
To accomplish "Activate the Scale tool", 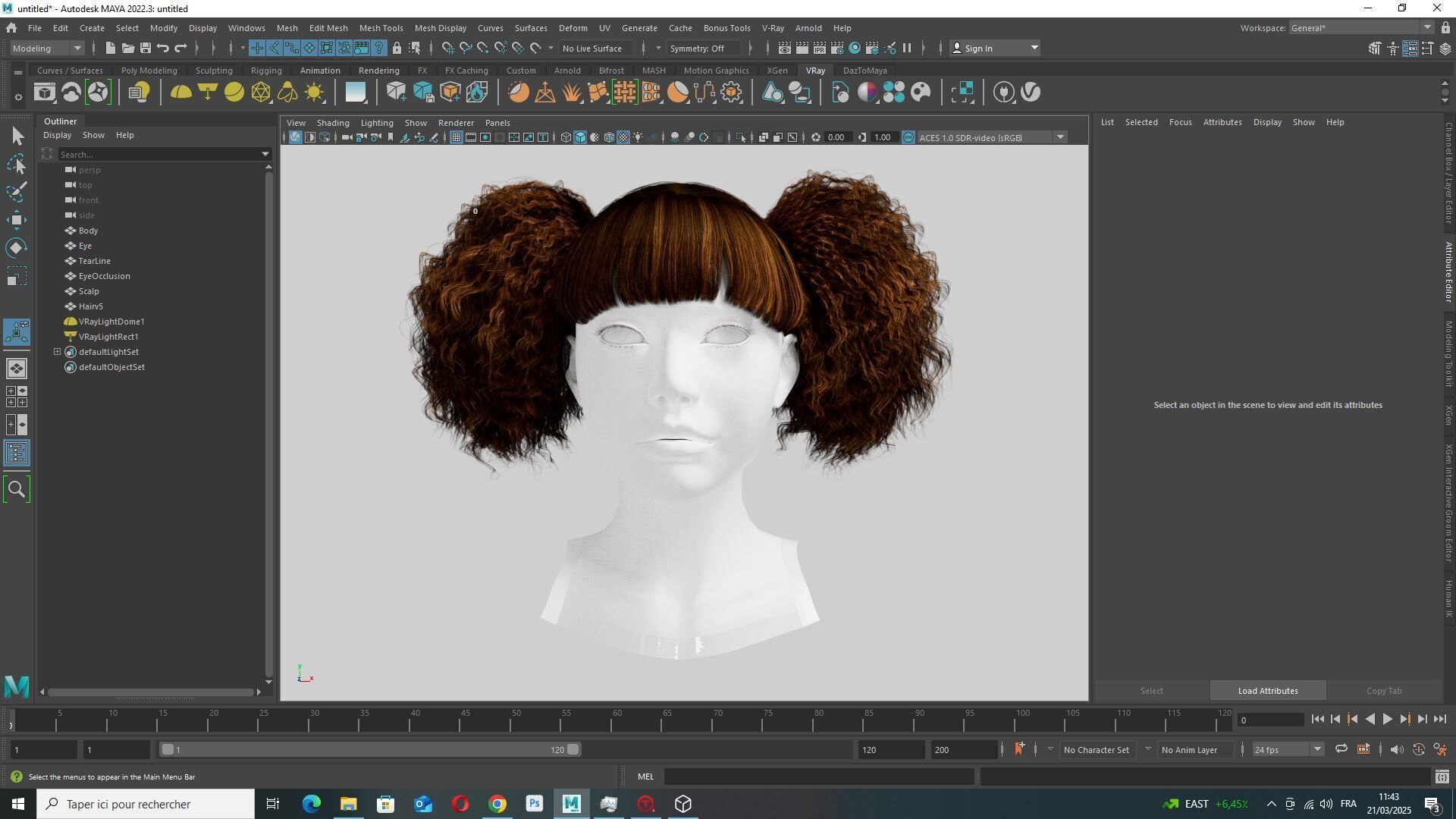I will (x=17, y=276).
